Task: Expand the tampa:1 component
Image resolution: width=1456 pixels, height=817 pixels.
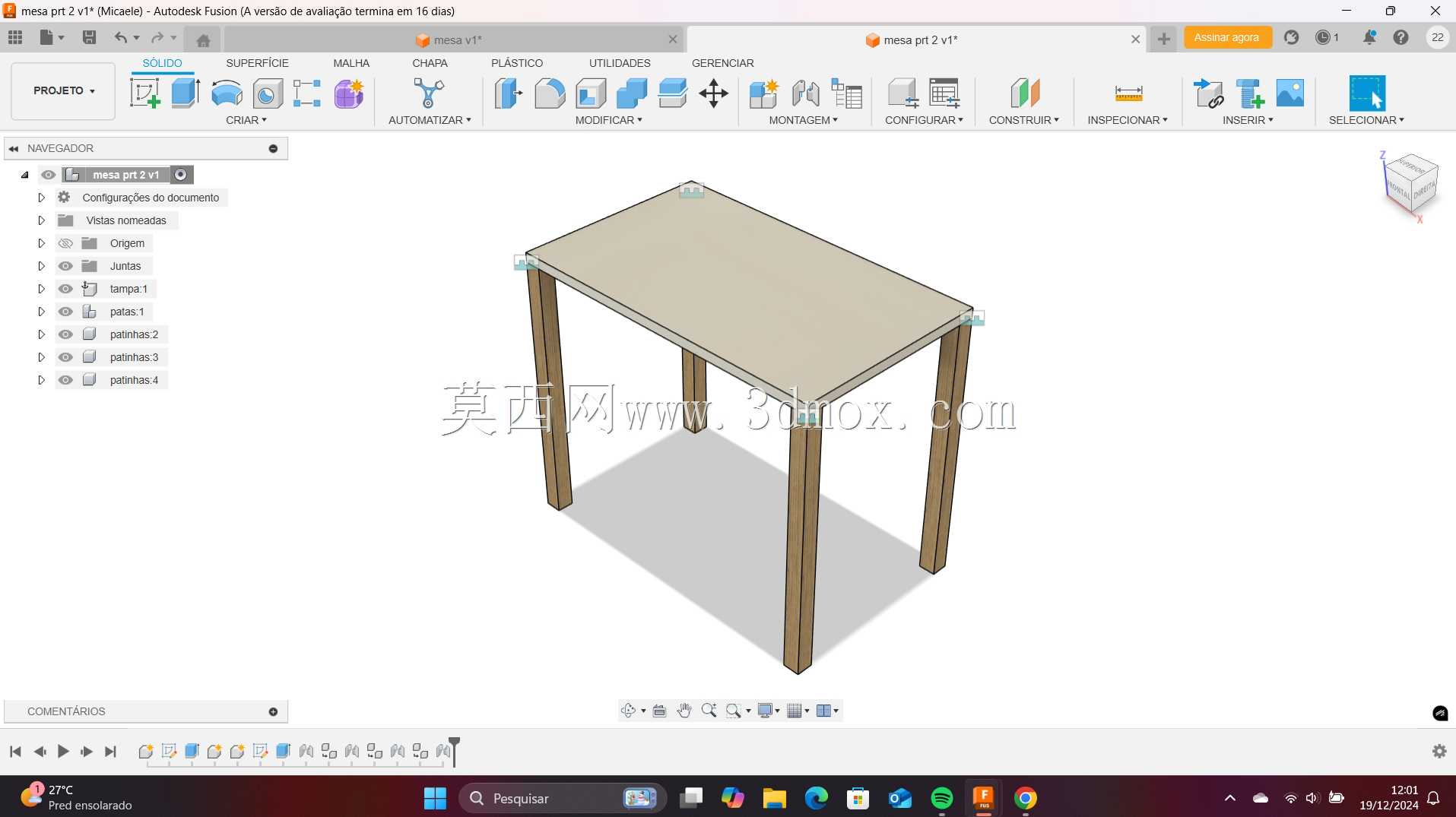Action: [x=42, y=289]
